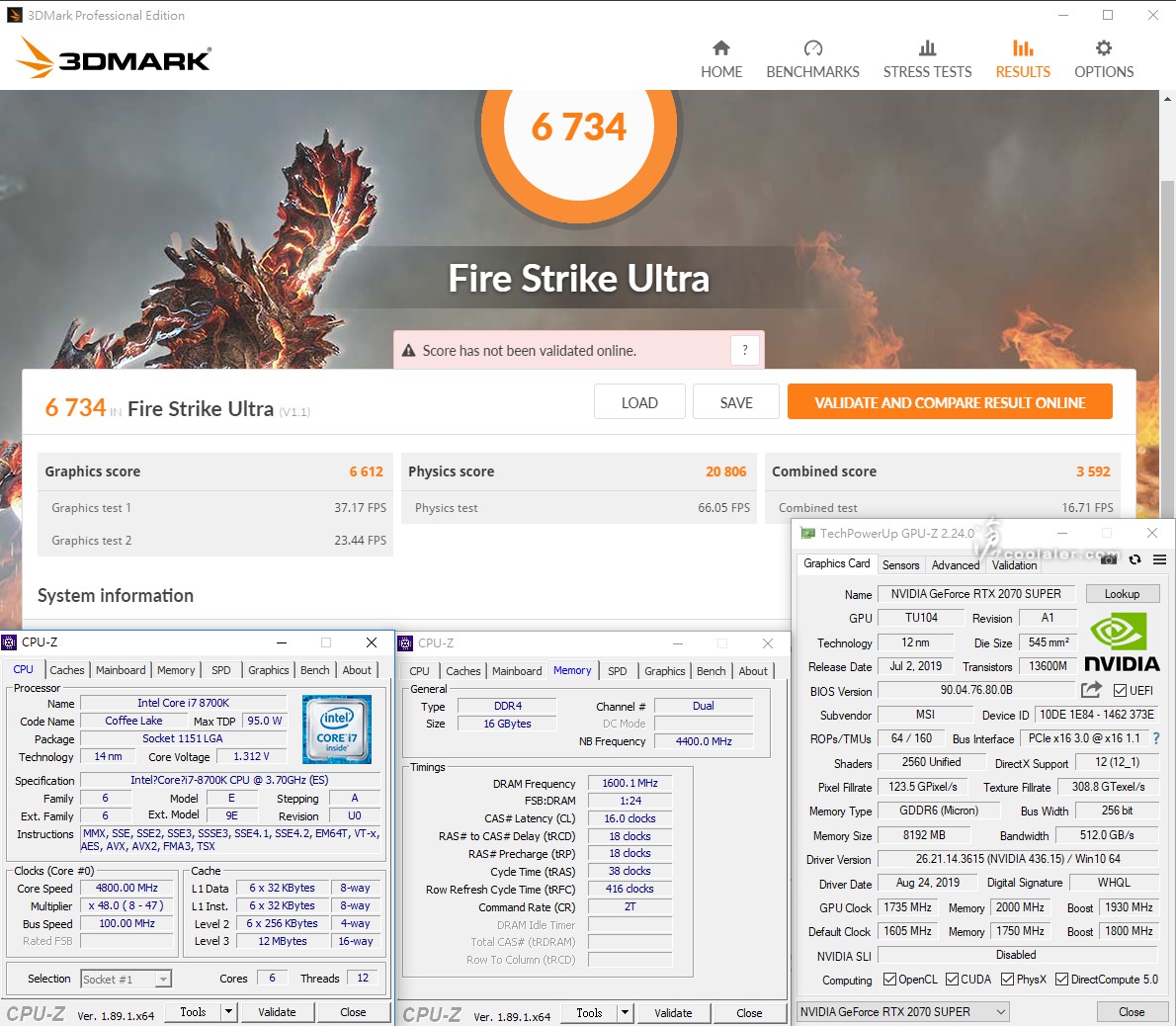The height and width of the screenshot is (1026, 1176).
Task: Click the 3DMark scrollbar up arrow
Action: [1167, 98]
